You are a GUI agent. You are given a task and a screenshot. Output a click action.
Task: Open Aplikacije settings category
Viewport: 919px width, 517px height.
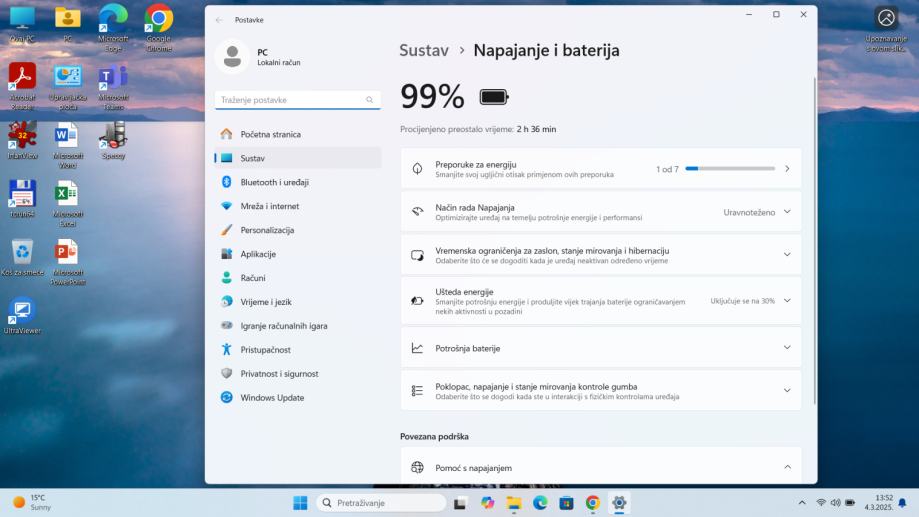point(298,254)
